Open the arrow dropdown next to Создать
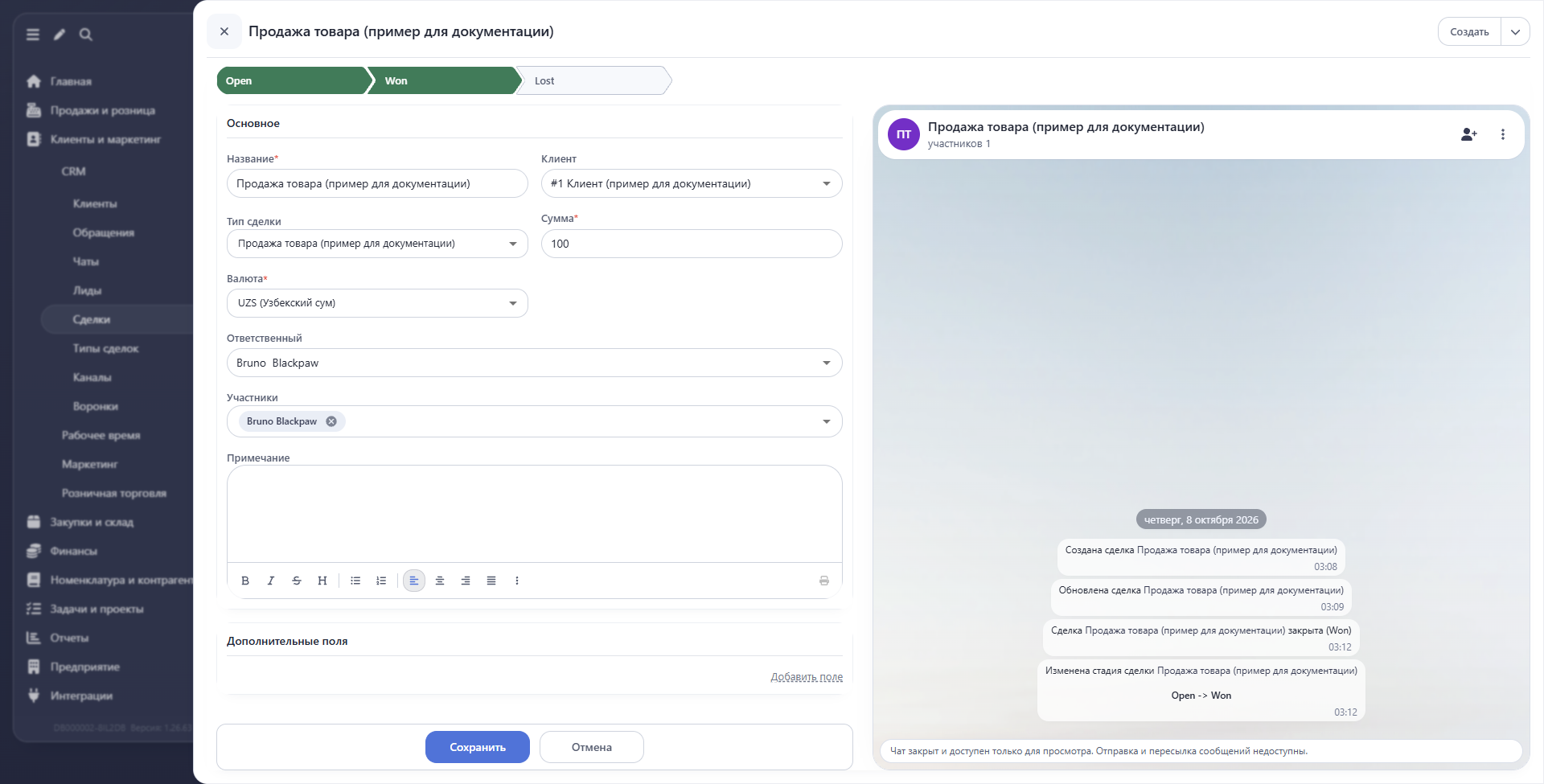This screenshot has width=1544, height=784. [x=1515, y=32]
